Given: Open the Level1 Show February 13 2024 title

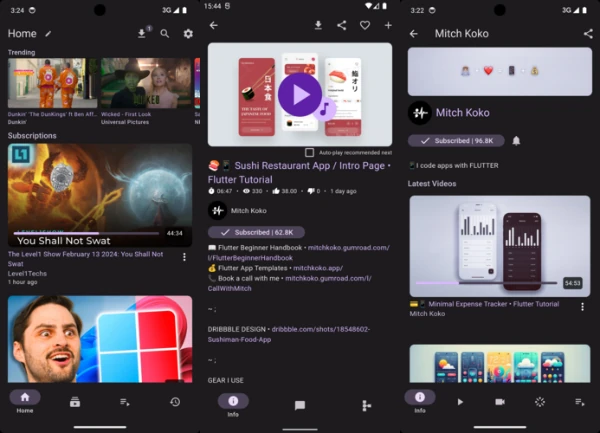Looking at the screenshot, I should pos(85,259).
